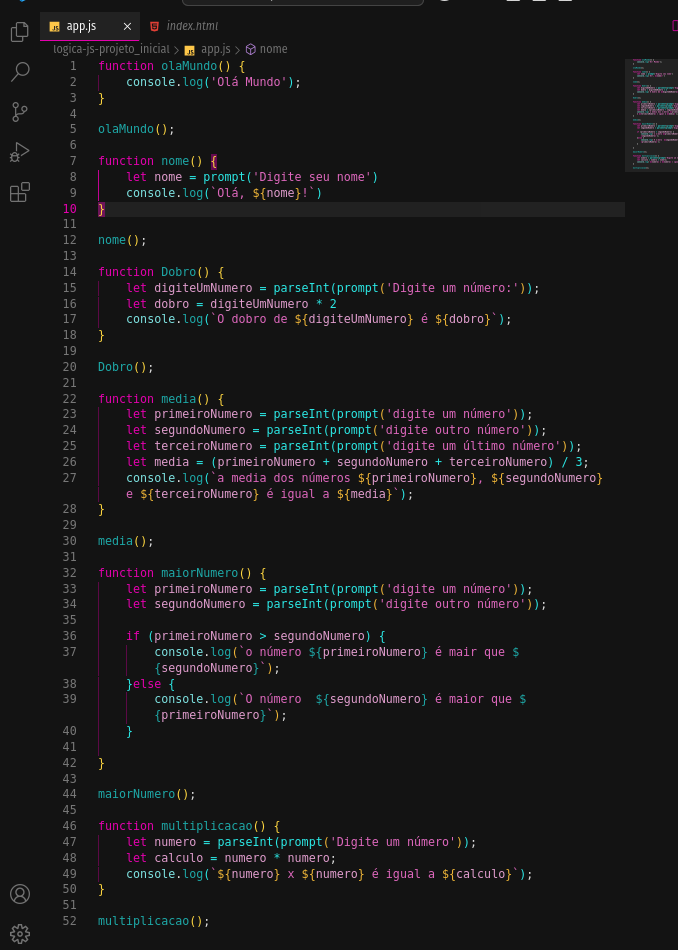Click terceiroNumero variable declaration on line 25
The width and height of the screenshot is (678, 950).
[x=189, y=447]
